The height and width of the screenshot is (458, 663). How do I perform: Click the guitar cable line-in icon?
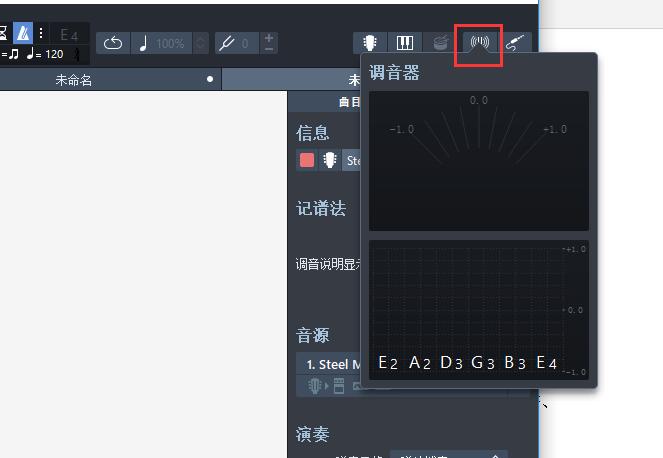pos(516,43)
